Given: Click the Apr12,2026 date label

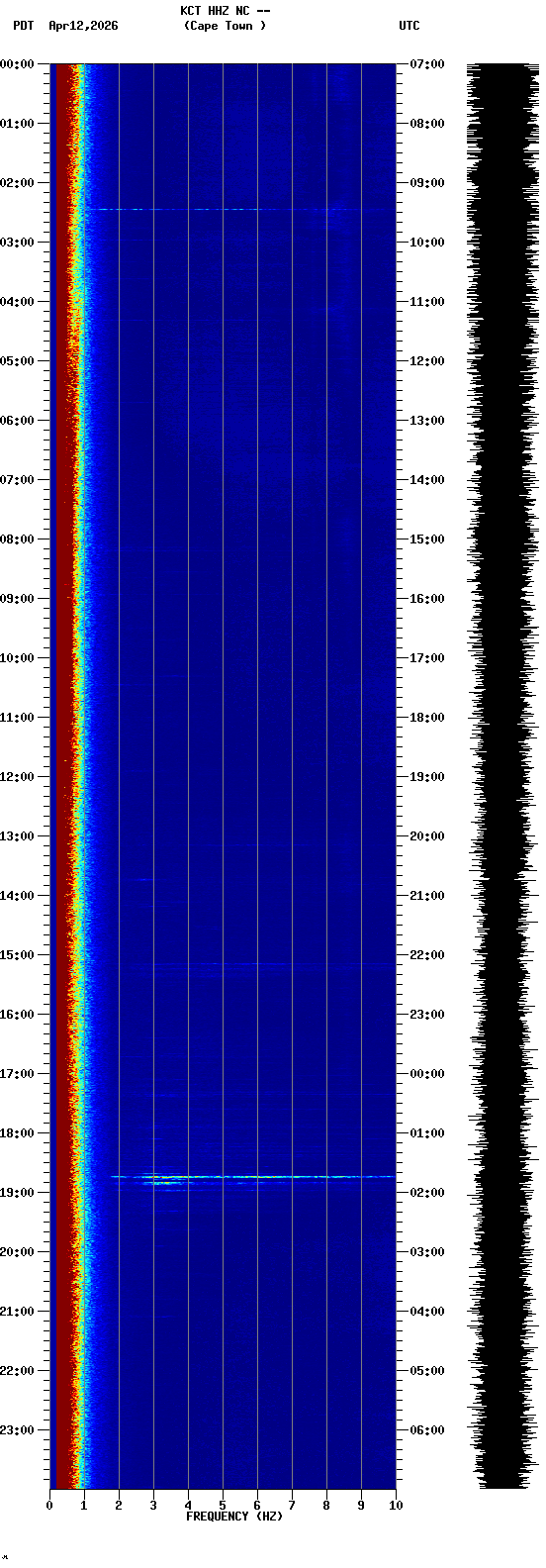Looking at the screenshot, I should coord(83,26).
